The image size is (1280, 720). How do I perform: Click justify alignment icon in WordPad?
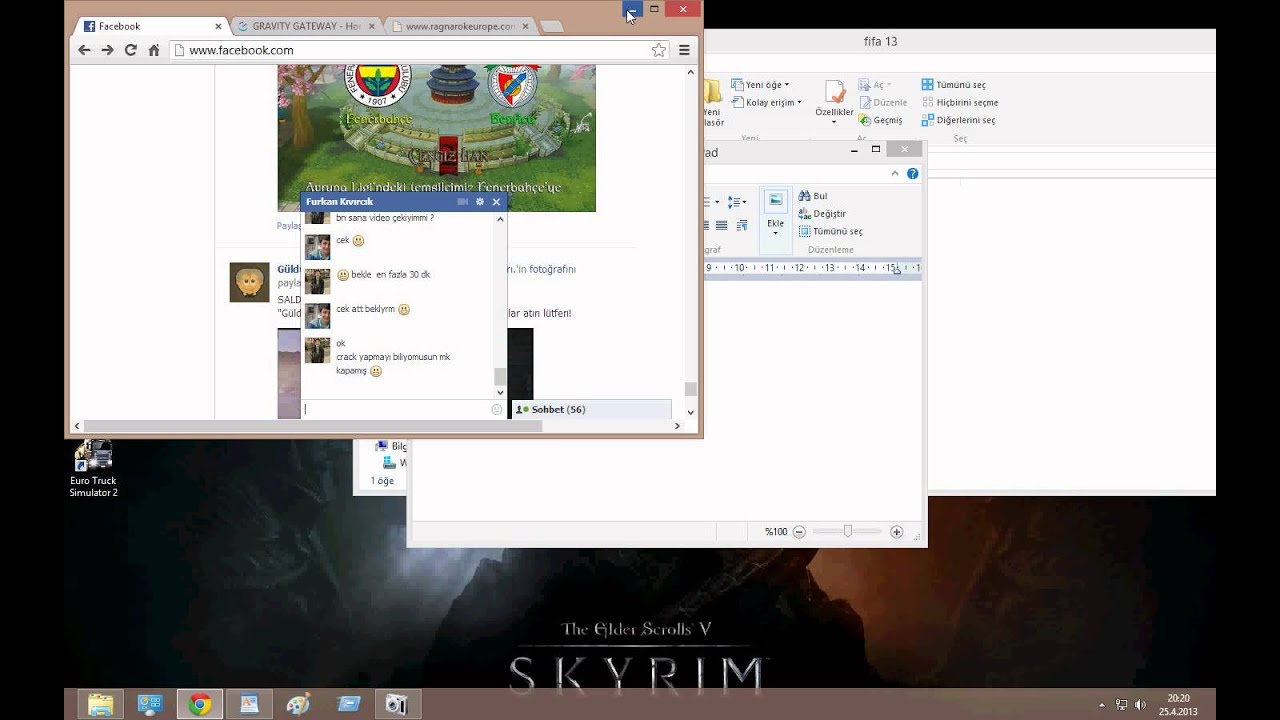point(721,226)
